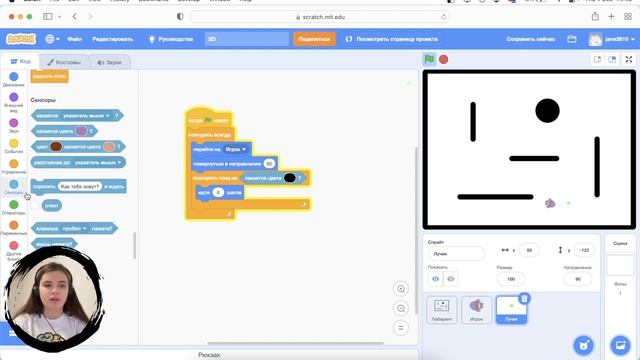Switch to small stage layout

click(597, 60)
